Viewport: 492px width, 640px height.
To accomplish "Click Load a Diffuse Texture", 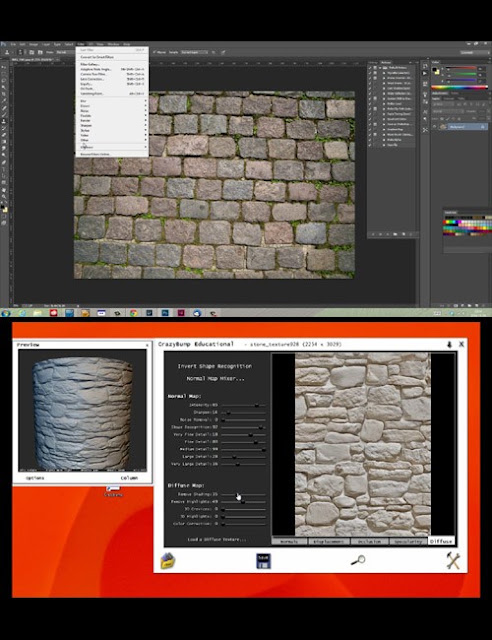I will pyautogui.click(x=217, y=539).
